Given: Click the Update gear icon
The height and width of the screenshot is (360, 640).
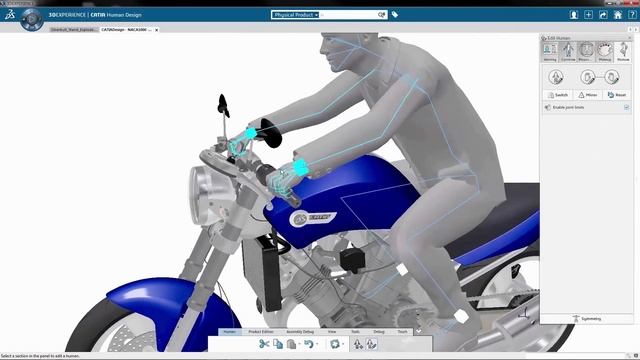Looking at the screenshot, I should tap(335, 344).
